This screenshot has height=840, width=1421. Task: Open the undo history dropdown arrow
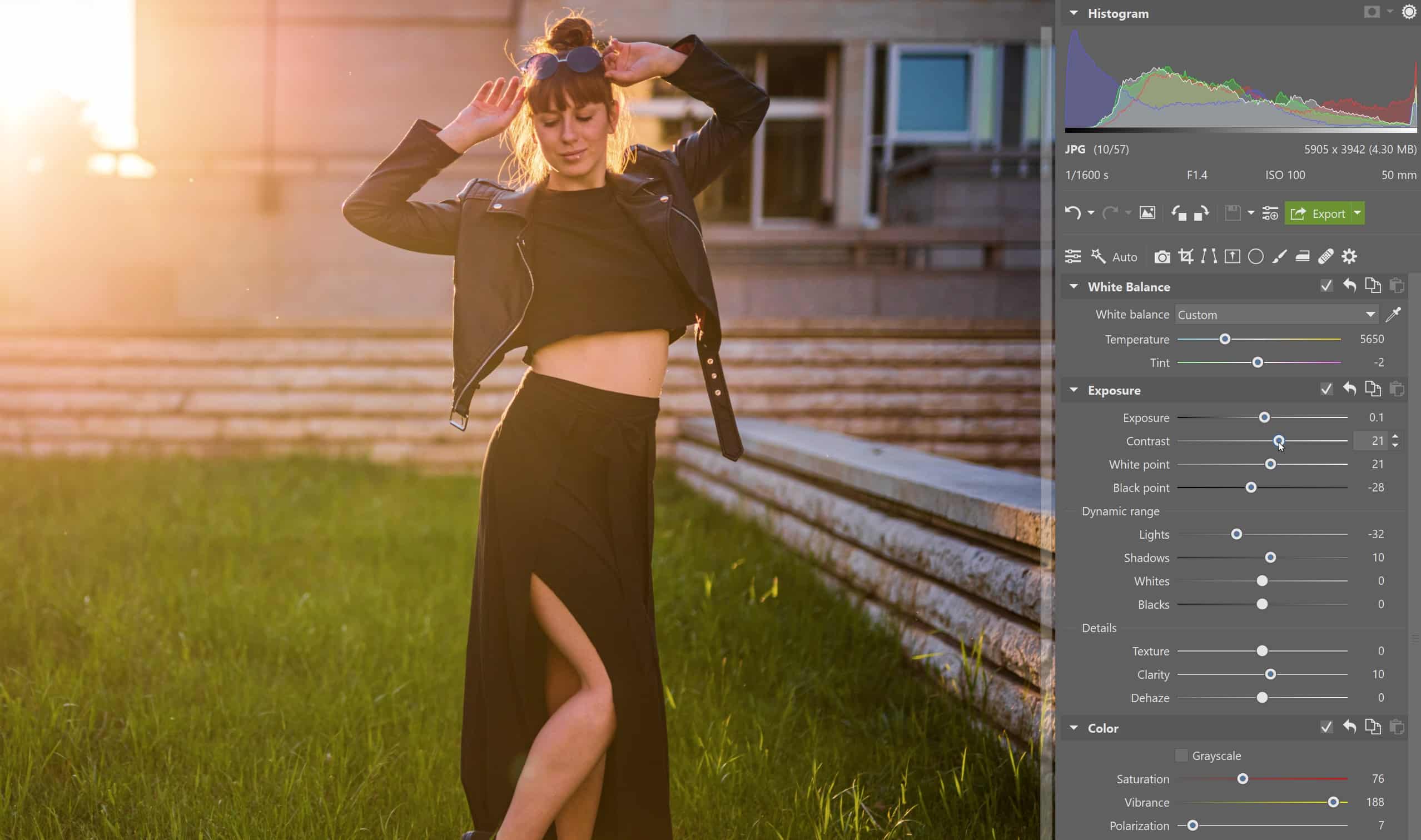(1091, 213)
